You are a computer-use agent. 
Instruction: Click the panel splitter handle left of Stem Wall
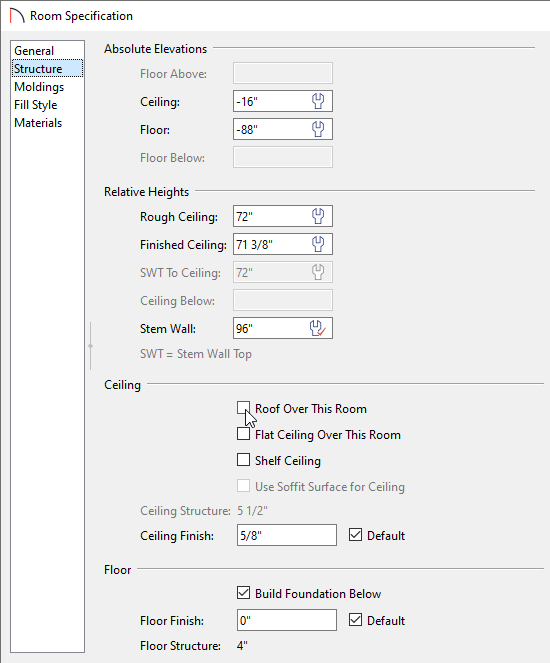pos(90,346)
